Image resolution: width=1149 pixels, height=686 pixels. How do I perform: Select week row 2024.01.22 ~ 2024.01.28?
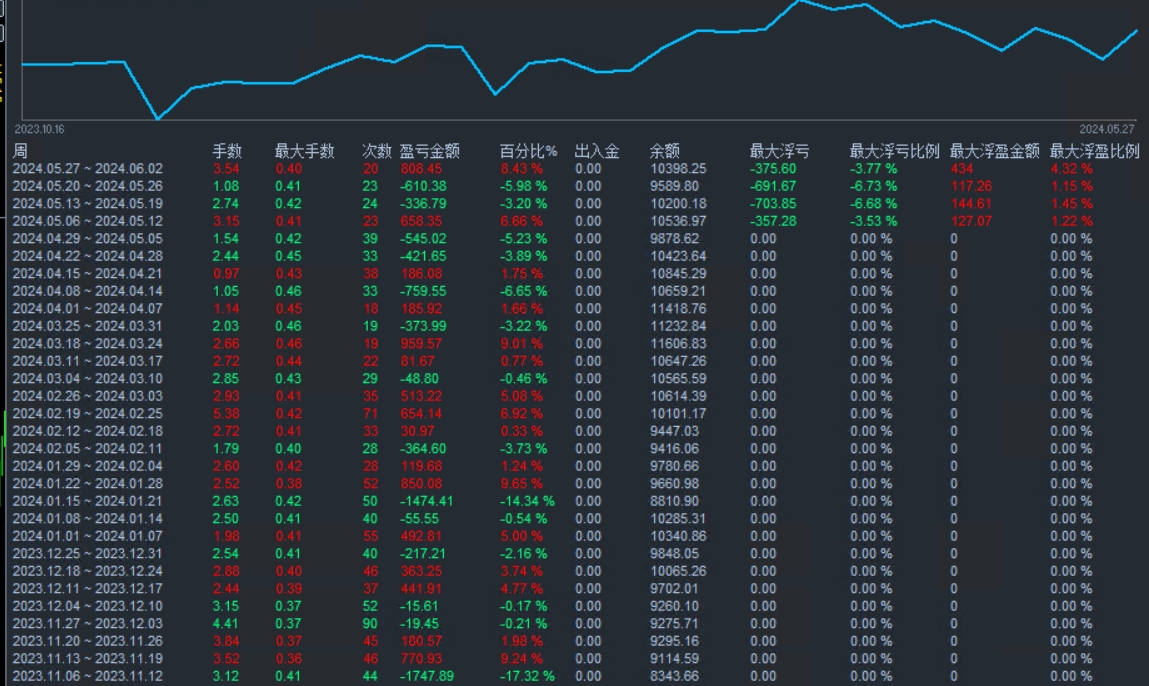coord(574,484)
